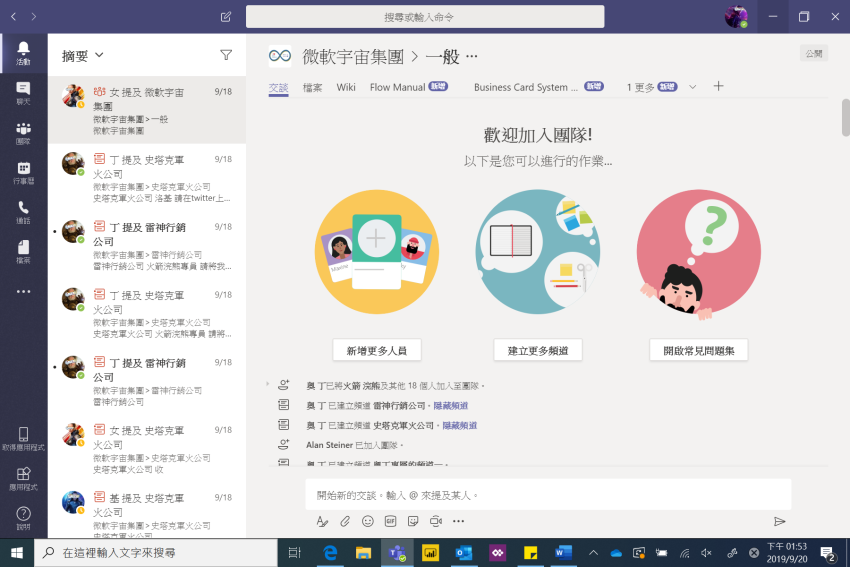This screenshot has height=567, width=850.
Task: Open the Apps store icon in sidebar
Action: (23, 478)
